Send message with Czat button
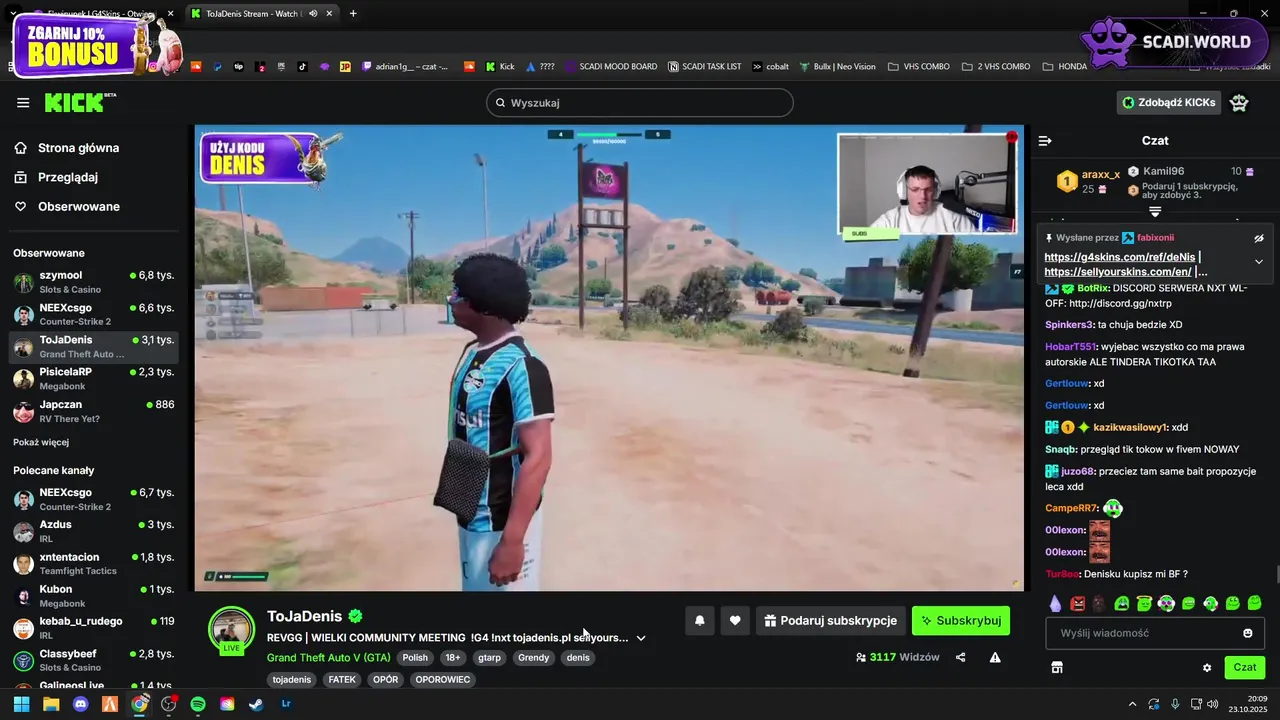 (x=1245, y=668)
